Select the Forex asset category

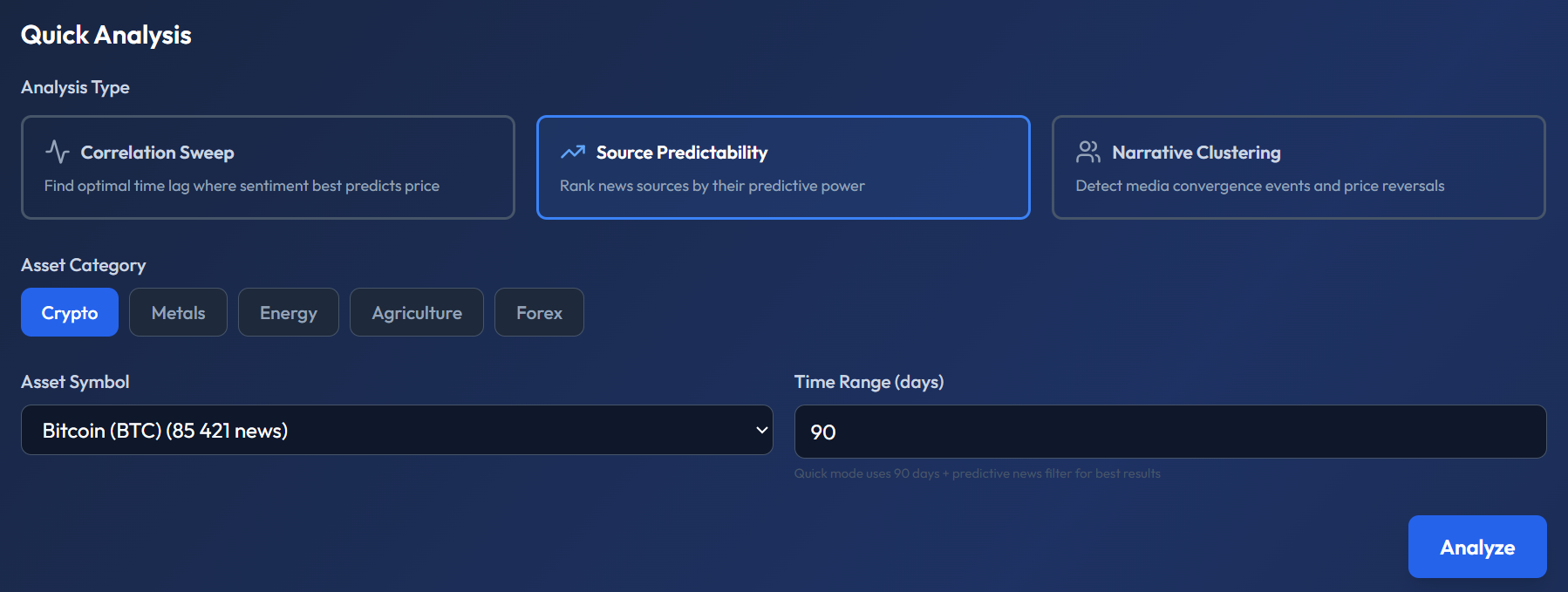coord(538,312)
